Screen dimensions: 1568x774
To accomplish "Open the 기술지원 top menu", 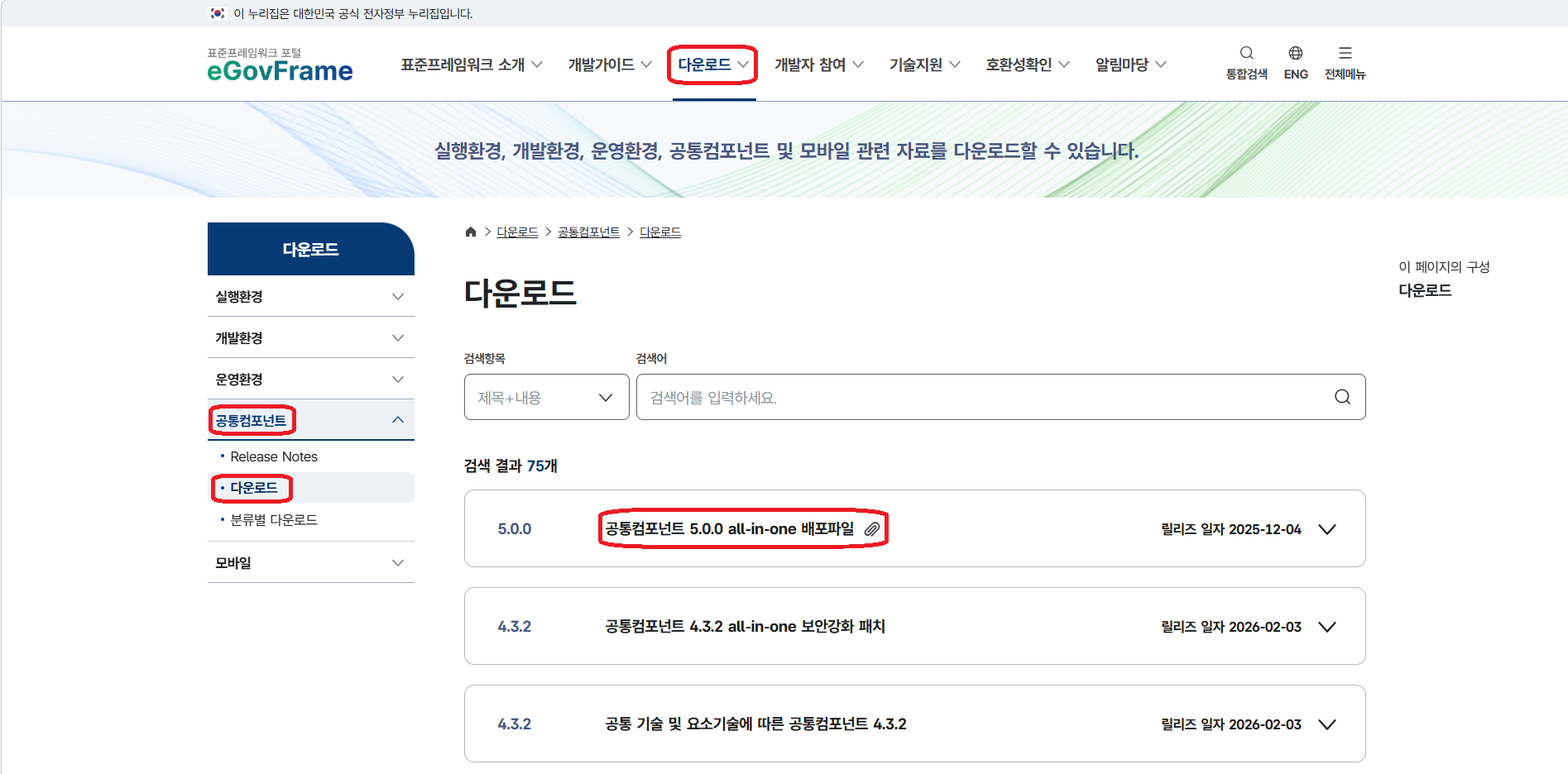I will 923,64.
